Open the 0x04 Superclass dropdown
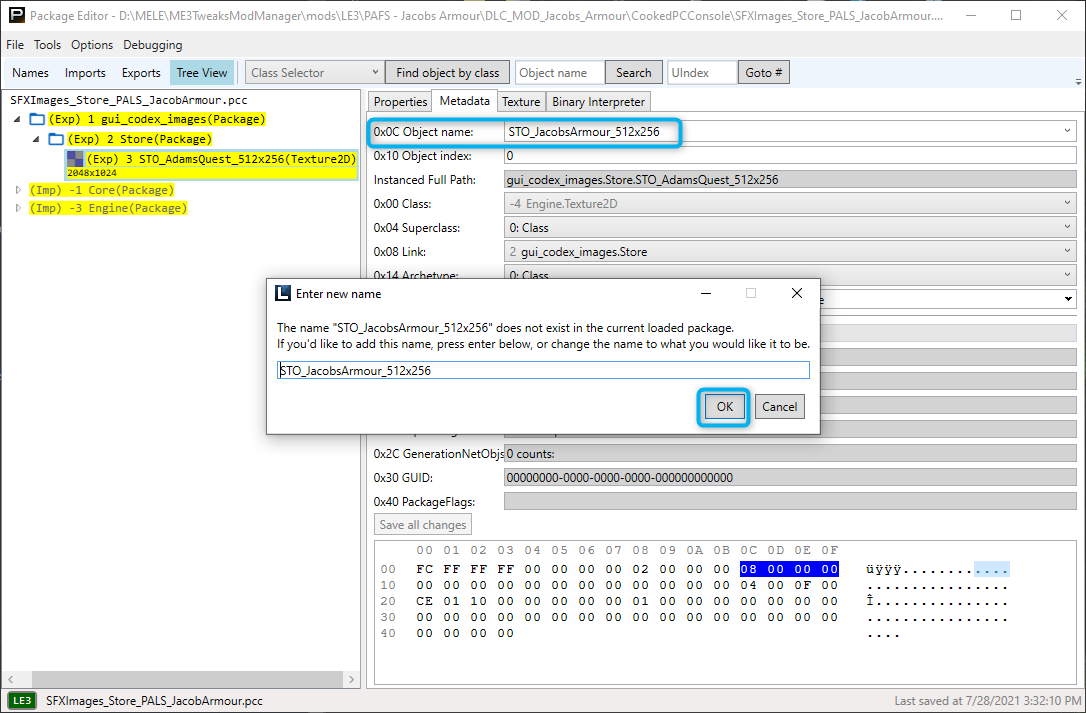This screenshot has width=1086, height=713. pos(790,228)
